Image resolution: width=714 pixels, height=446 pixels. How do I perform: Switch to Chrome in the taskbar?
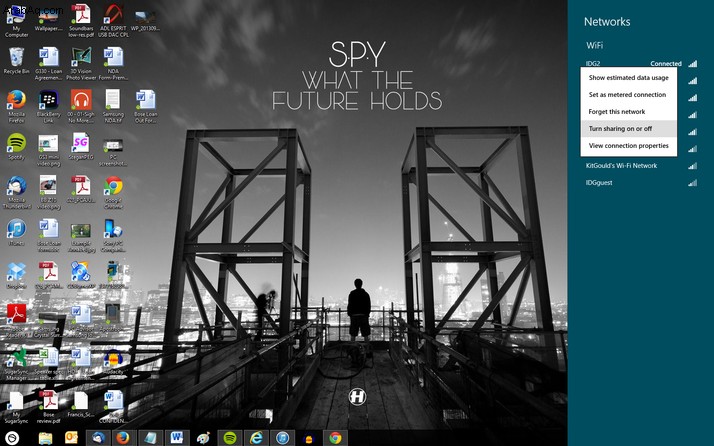click(x=336, y=438)
